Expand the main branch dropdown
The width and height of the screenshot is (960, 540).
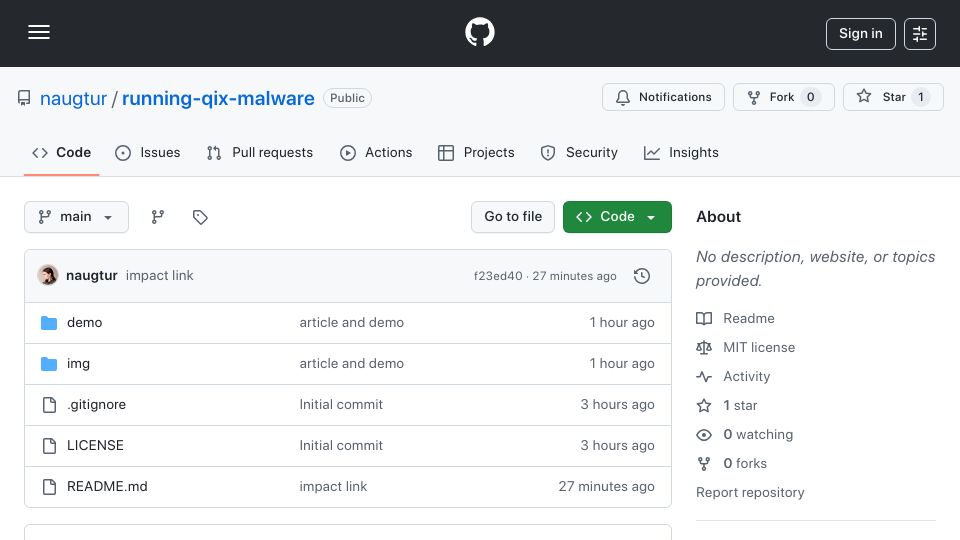(77, 217)
